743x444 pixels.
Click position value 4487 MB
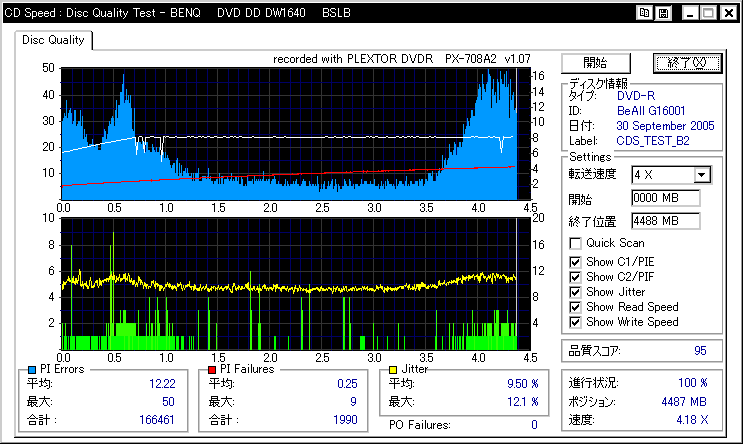pos(684,402)
